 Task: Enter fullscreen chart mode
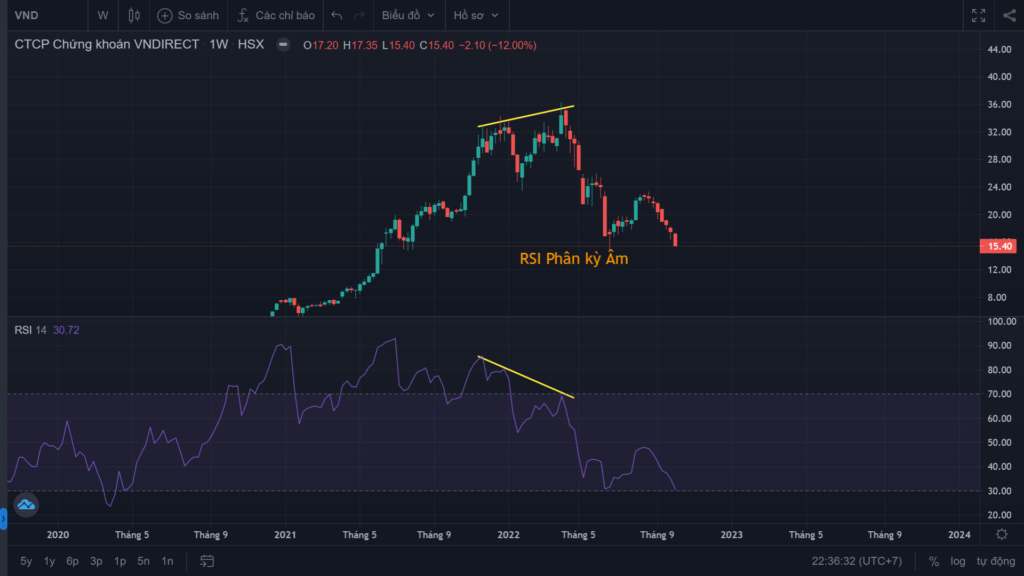click(x=978, y=15)
